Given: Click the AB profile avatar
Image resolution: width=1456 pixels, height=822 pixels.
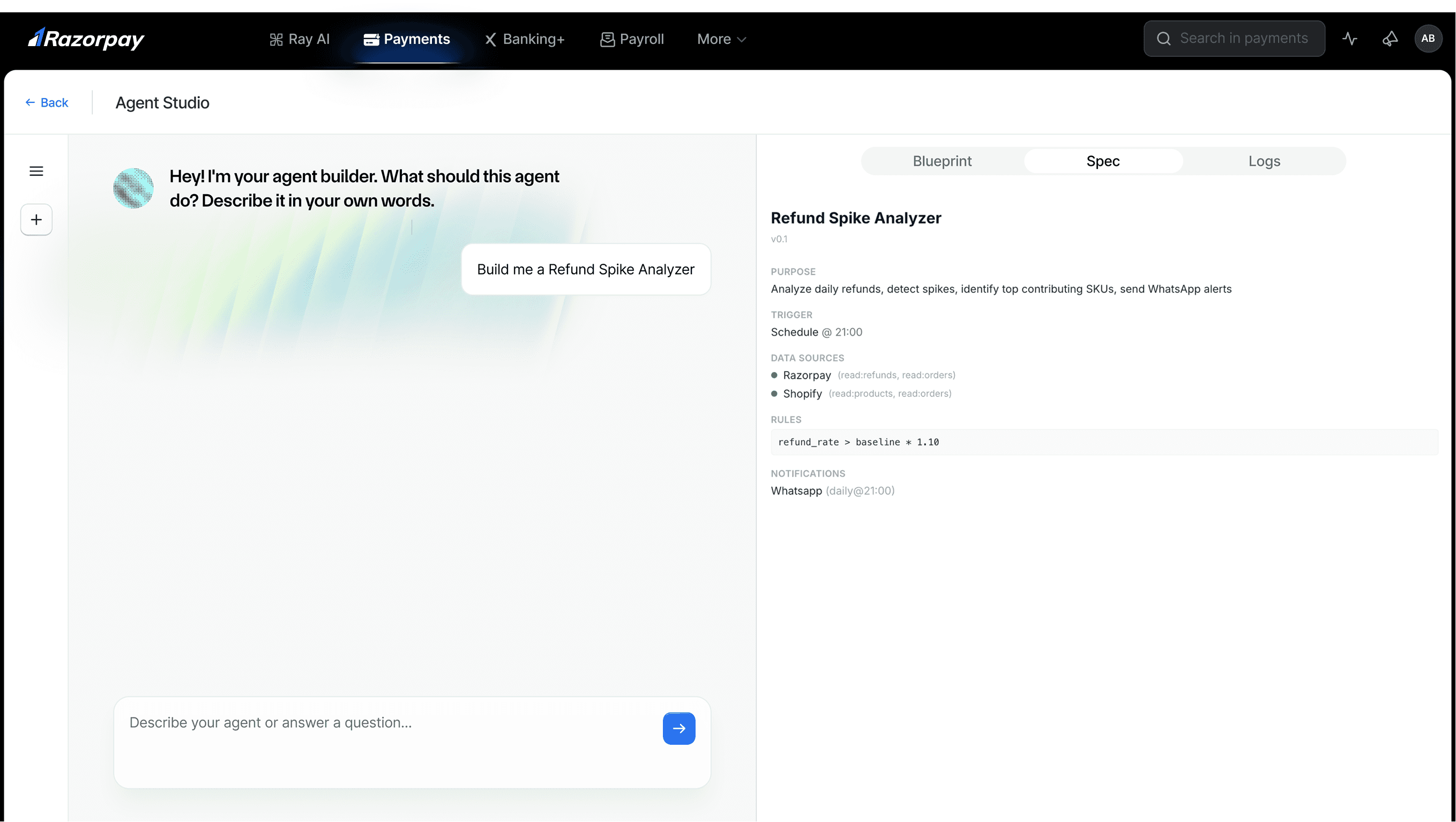Looking at the screenshot, I should click(1428, 39).
